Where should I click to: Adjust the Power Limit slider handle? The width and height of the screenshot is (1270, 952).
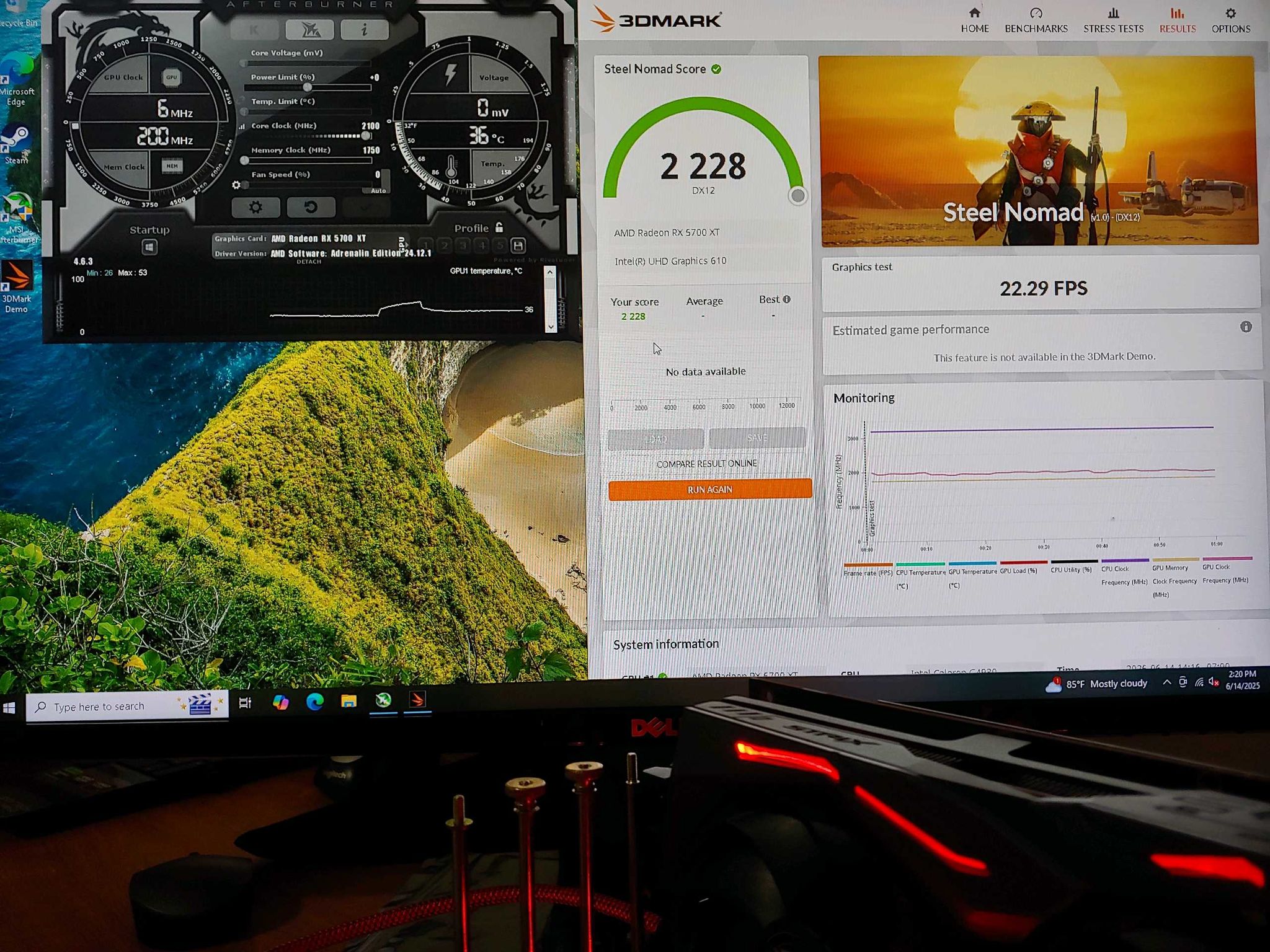(x=307, y=87)
